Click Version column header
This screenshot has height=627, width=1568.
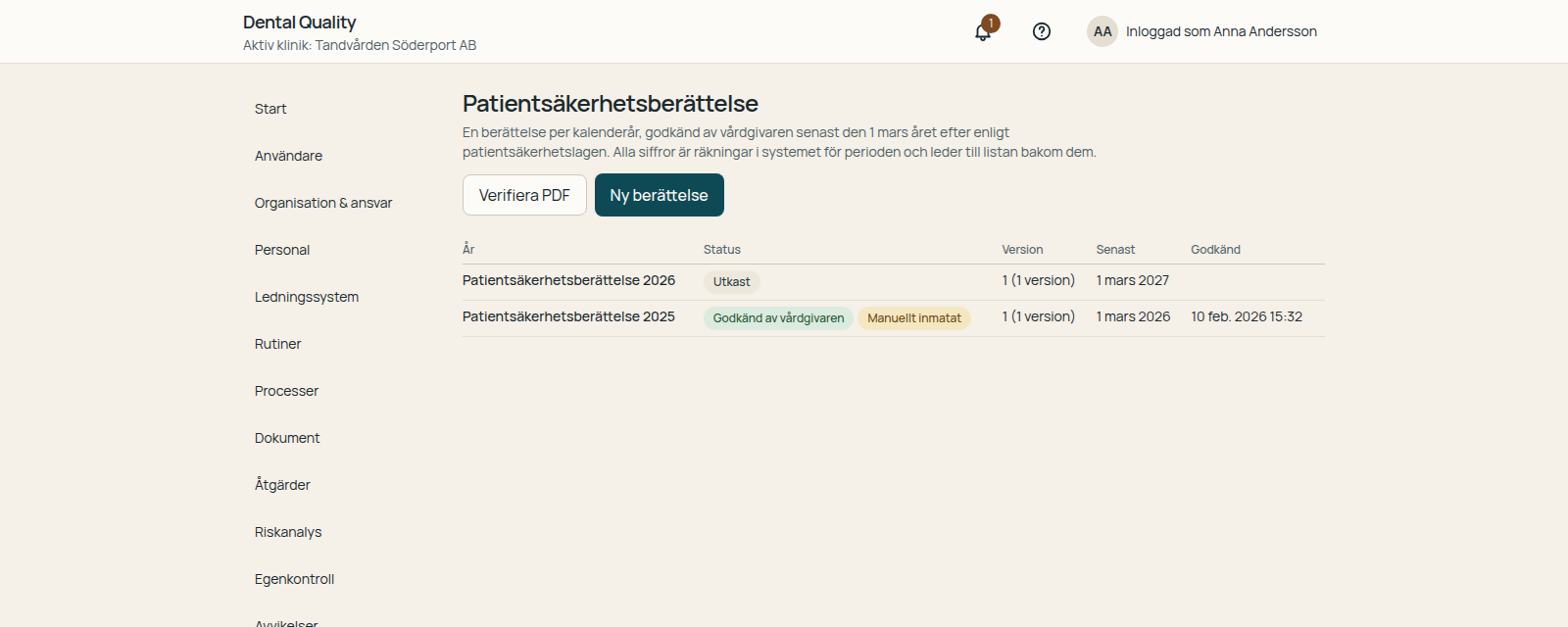tap(1022, 250)
